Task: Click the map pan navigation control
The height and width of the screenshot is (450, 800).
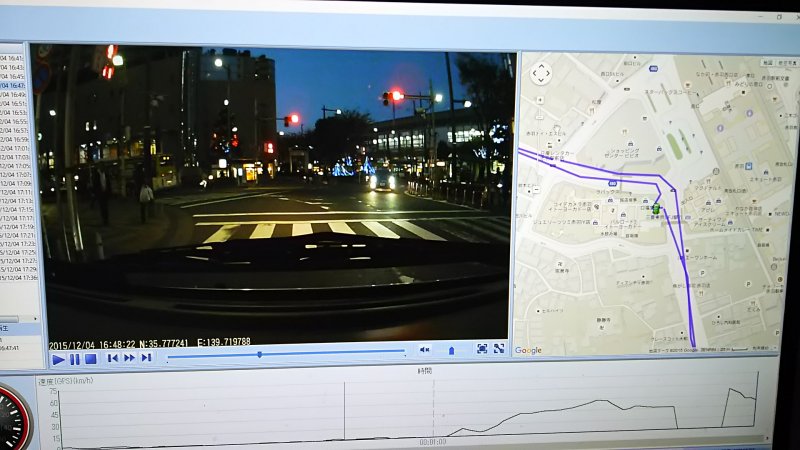Action: coord(540,74)
